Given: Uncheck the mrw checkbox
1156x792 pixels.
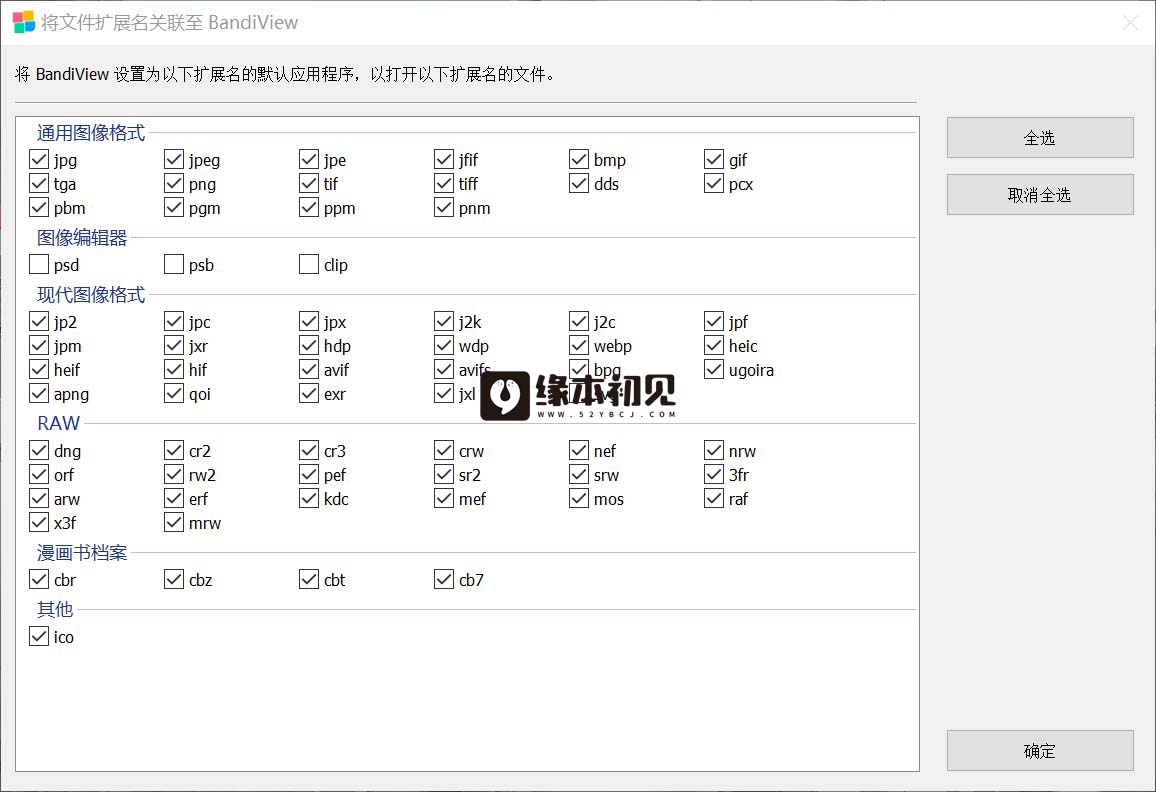Looking at the screenshot, I should click(174, 522).
